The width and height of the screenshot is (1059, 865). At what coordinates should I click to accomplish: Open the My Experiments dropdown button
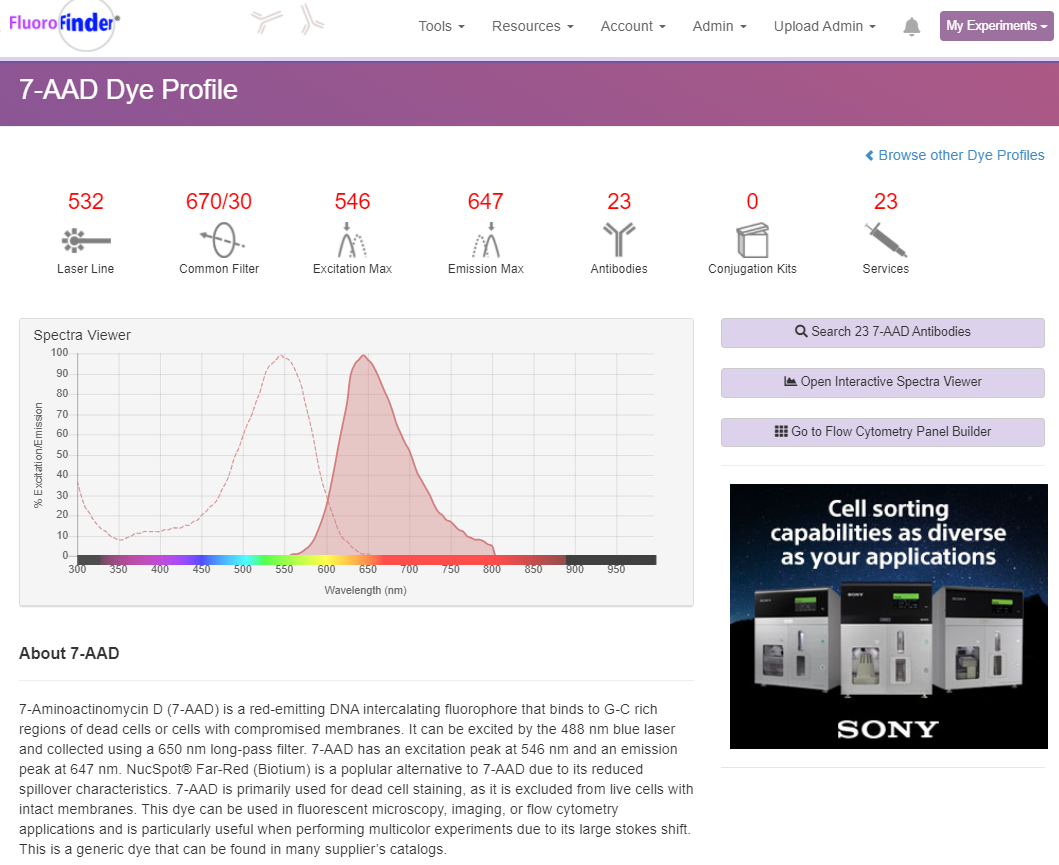click(996, 26)
